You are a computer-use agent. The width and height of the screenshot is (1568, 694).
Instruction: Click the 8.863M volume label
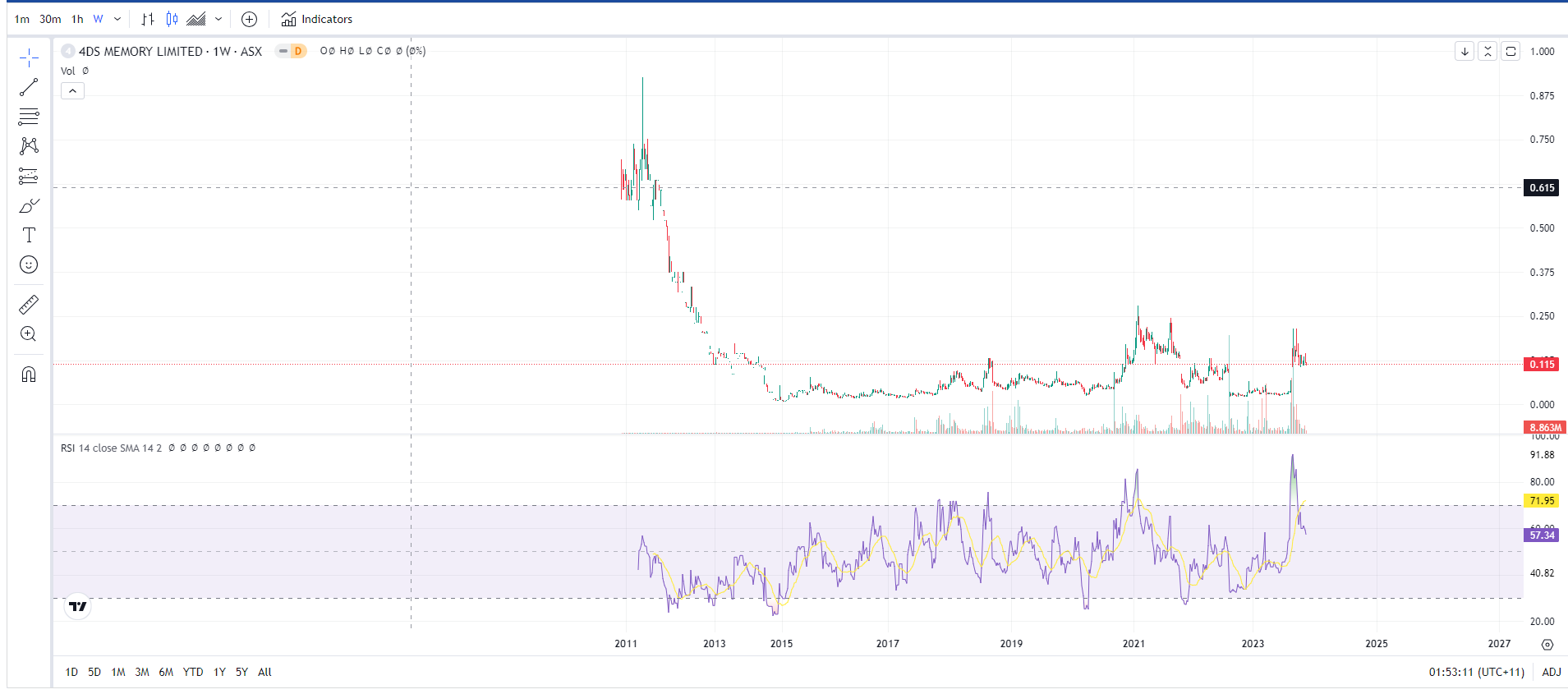(1545, 427)
